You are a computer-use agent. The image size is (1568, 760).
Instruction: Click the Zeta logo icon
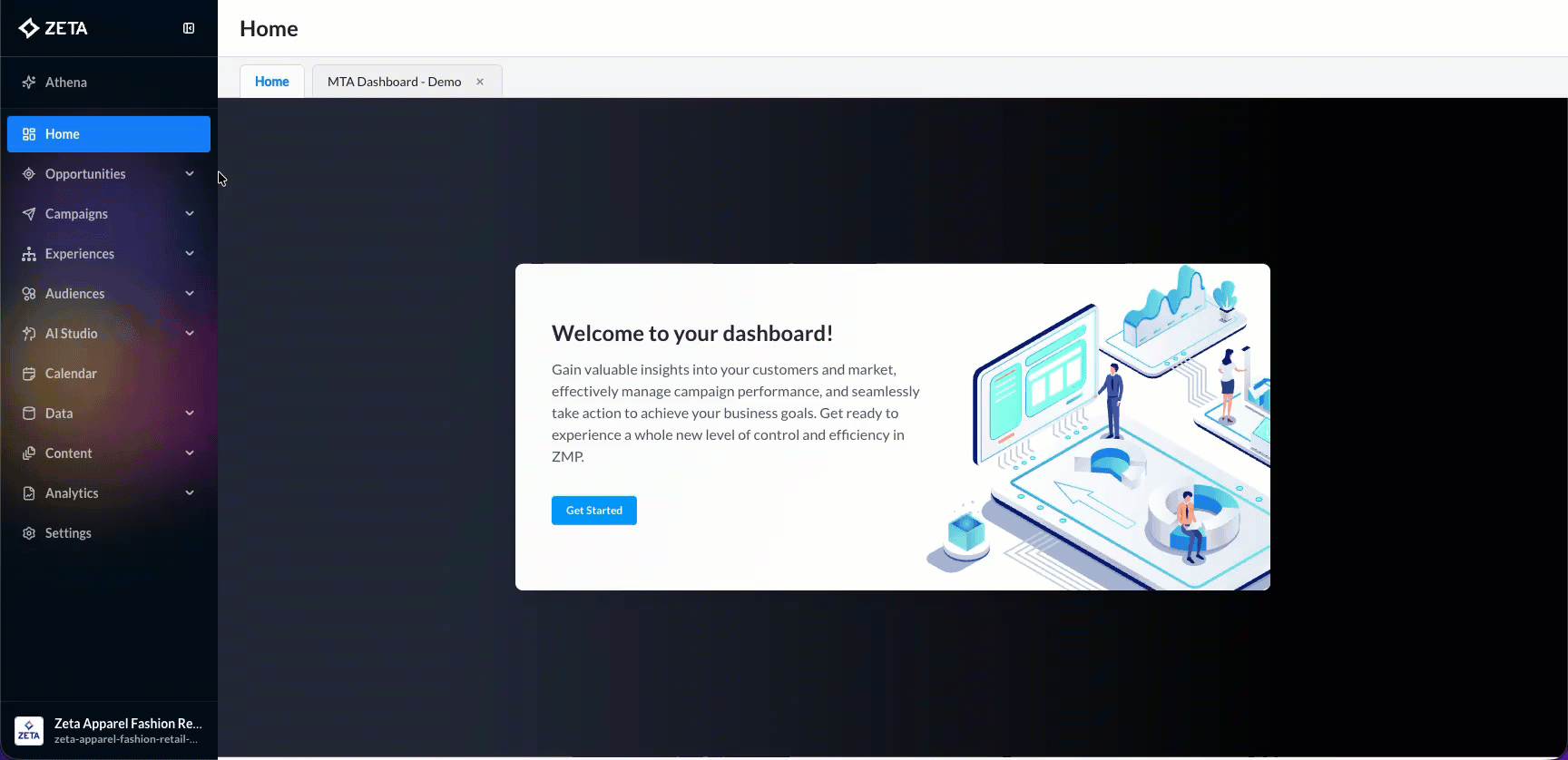pyautogui.click(x=28, y=28)
